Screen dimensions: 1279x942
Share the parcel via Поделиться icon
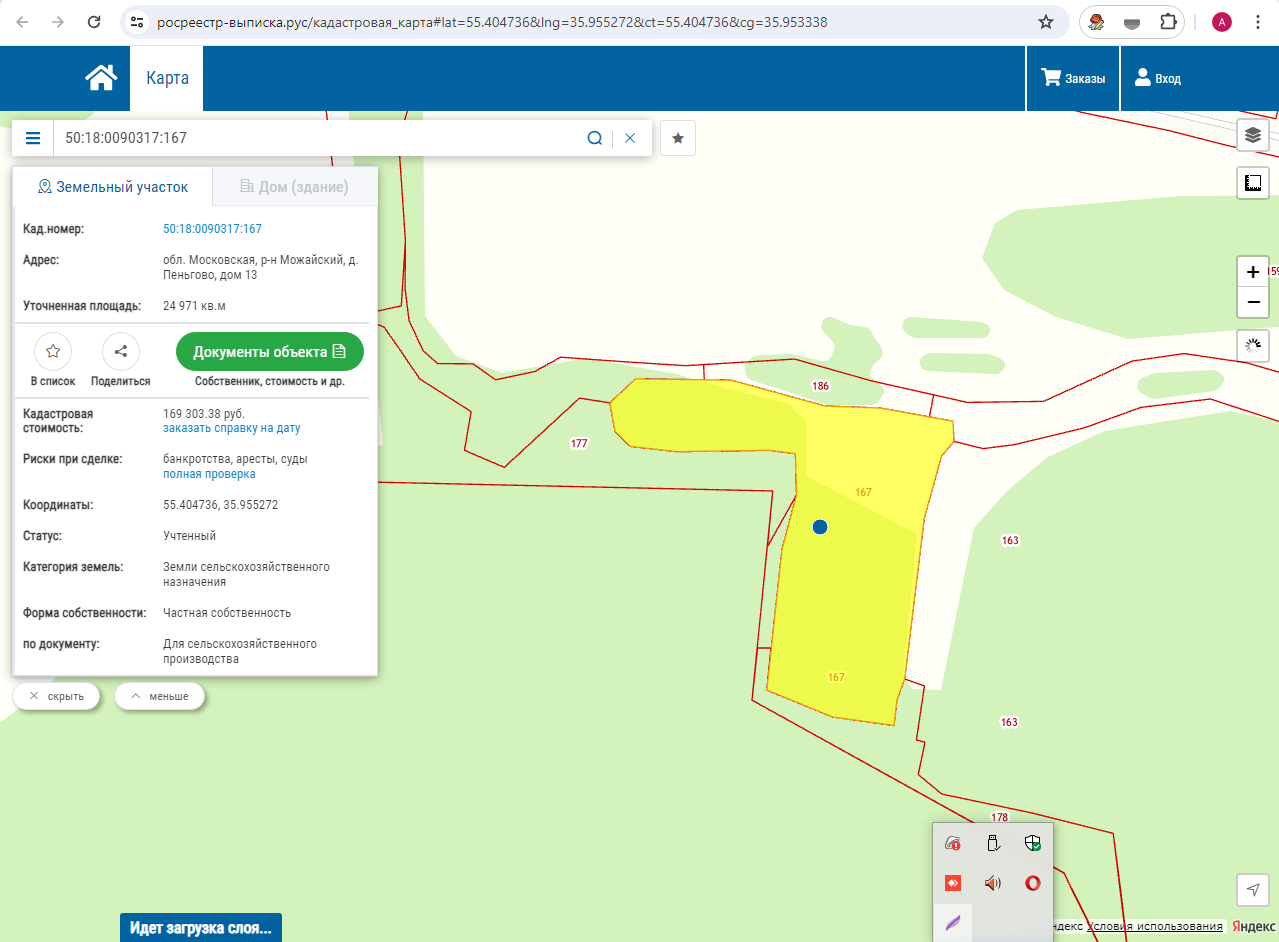(121, 352)
